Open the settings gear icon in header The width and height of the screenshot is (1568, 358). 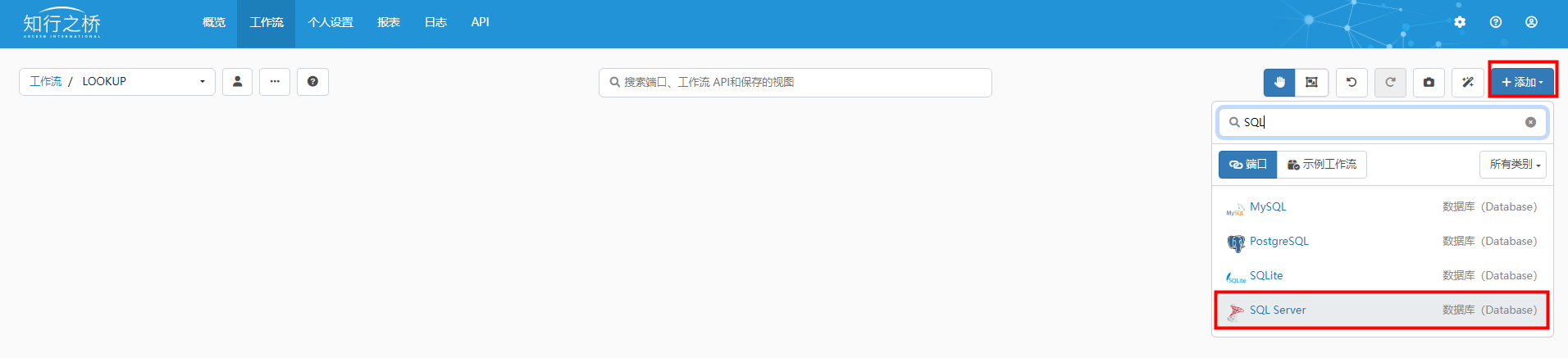click(1460, 22)
